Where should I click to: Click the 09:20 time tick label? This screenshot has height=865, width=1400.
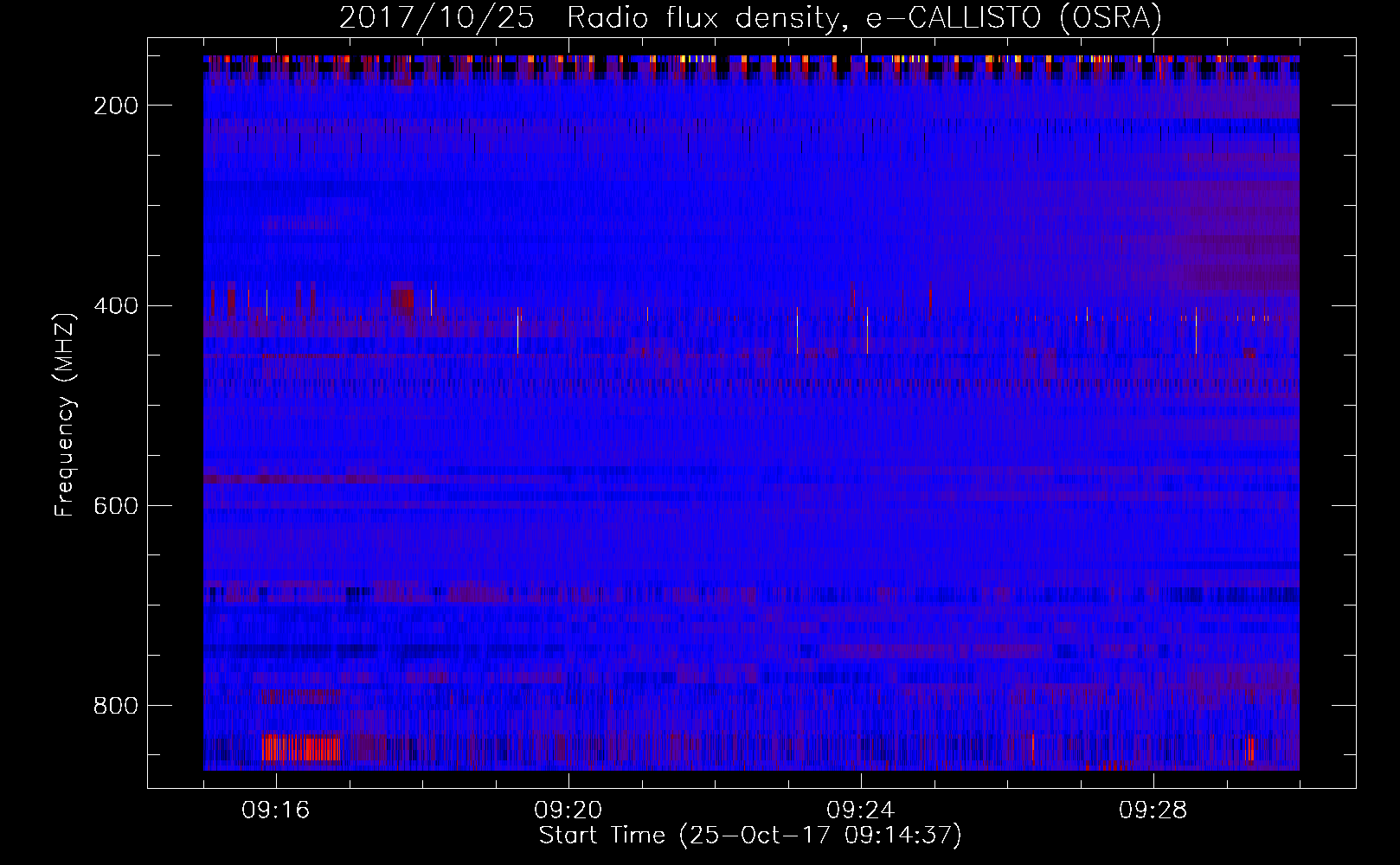click(568, 811)
